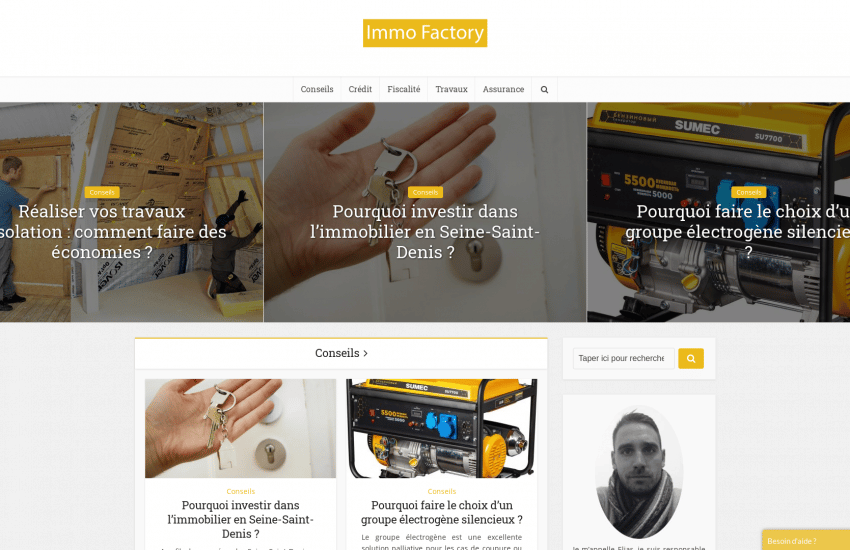Select Assurance in the navigation bar
This screenshot has width=850, height=550.
[x=503, y=89]
